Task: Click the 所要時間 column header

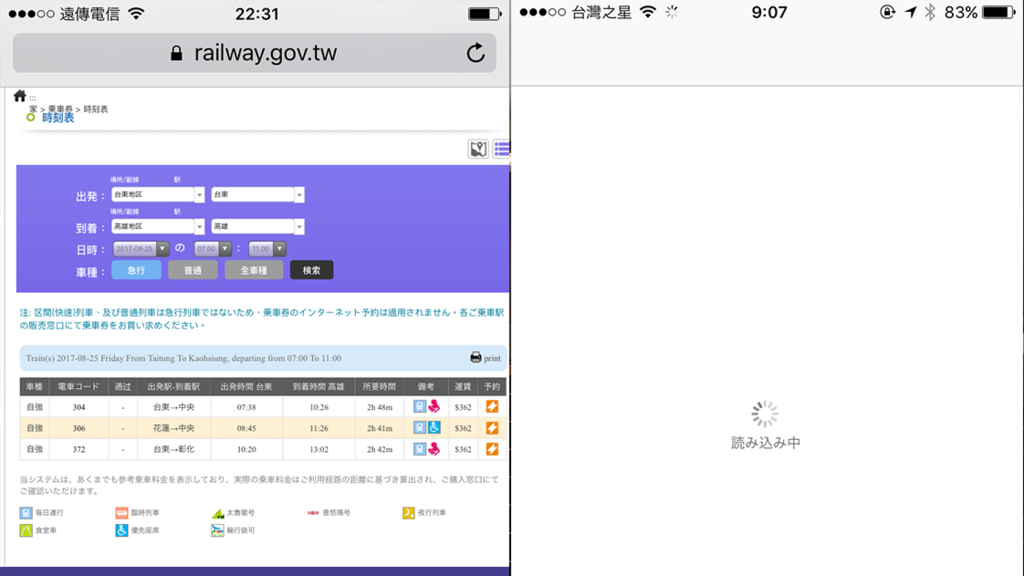Action: 379,387
